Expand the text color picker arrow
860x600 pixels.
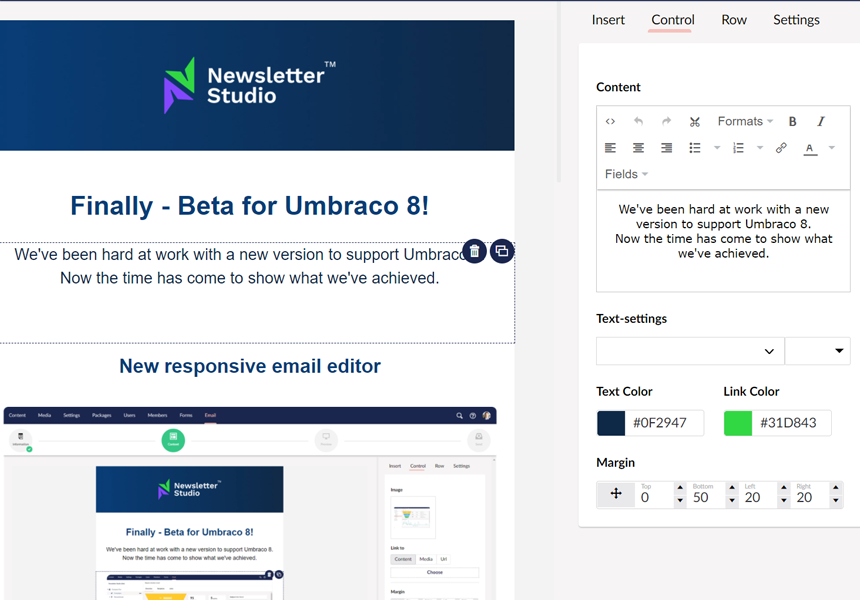tap(832, 148)
